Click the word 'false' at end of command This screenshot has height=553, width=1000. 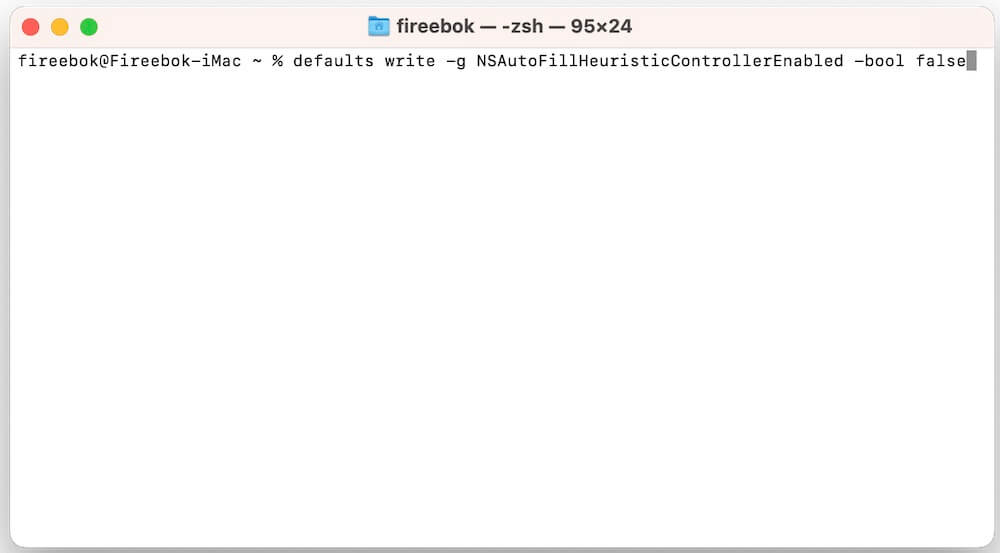coord(941,61)
